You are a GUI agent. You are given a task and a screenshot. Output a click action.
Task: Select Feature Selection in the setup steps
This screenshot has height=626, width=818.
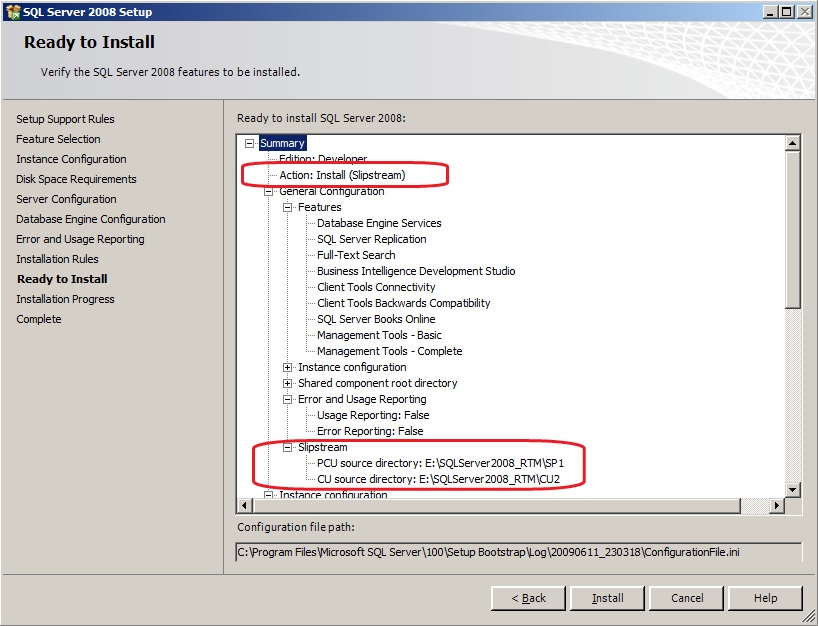point(58,139)
